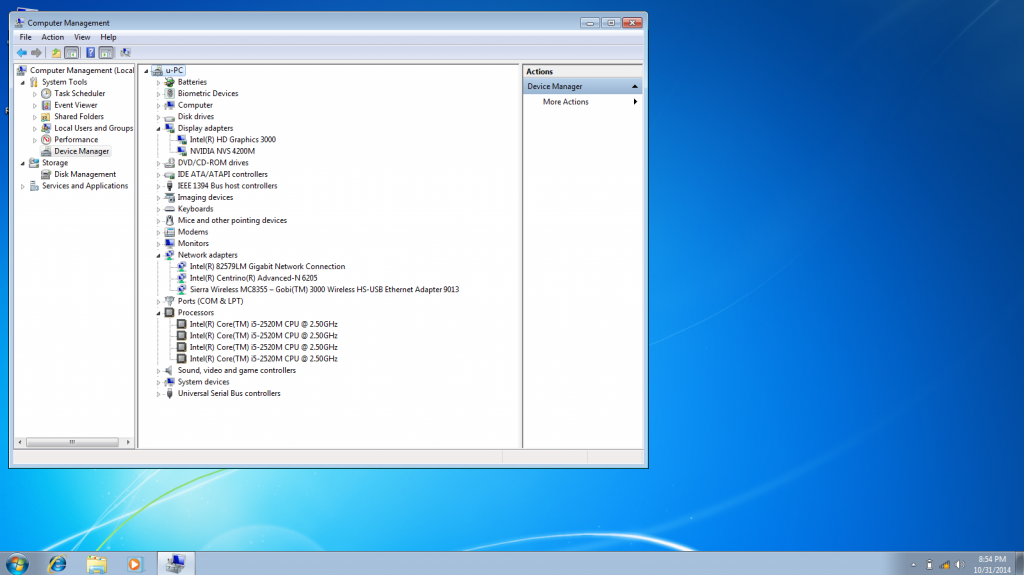Viewport: 1024px width, 575px height.
Task: Click the Forward arrow toolbar icon
Action: (37, 53)
